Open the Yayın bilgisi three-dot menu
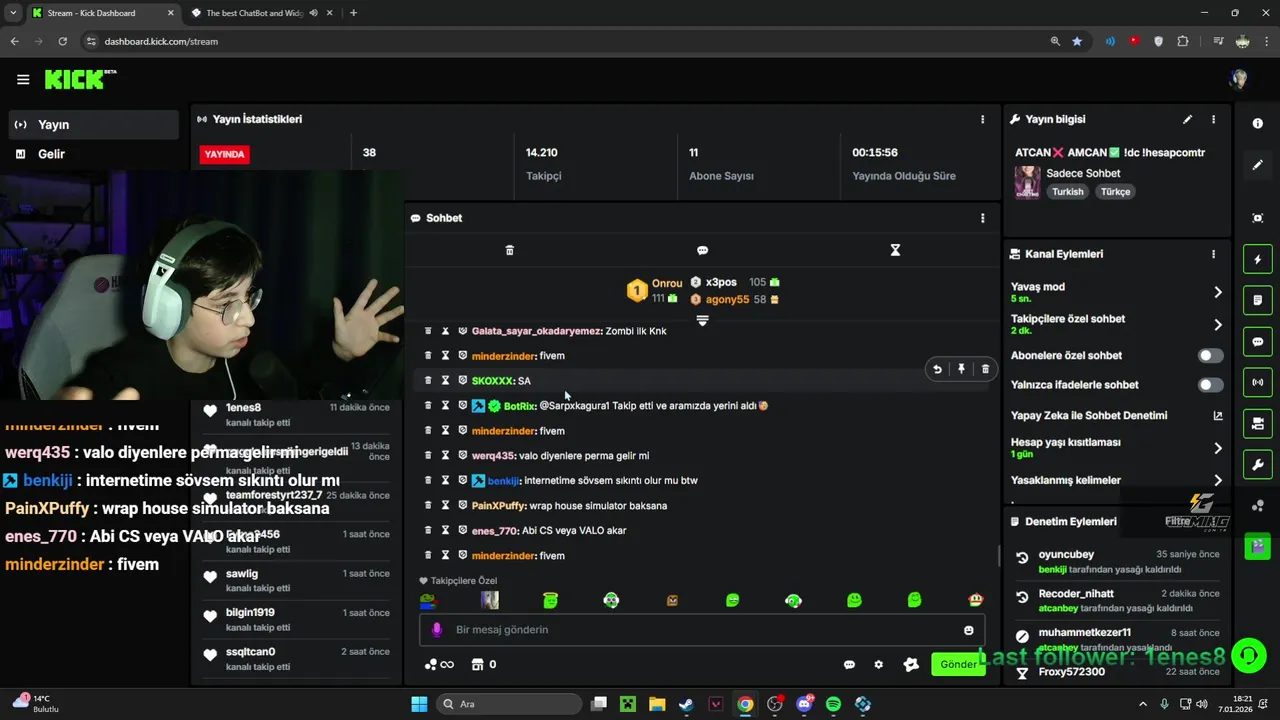The width and height of the screenshot is (1280, 720). coord(1213,119)
